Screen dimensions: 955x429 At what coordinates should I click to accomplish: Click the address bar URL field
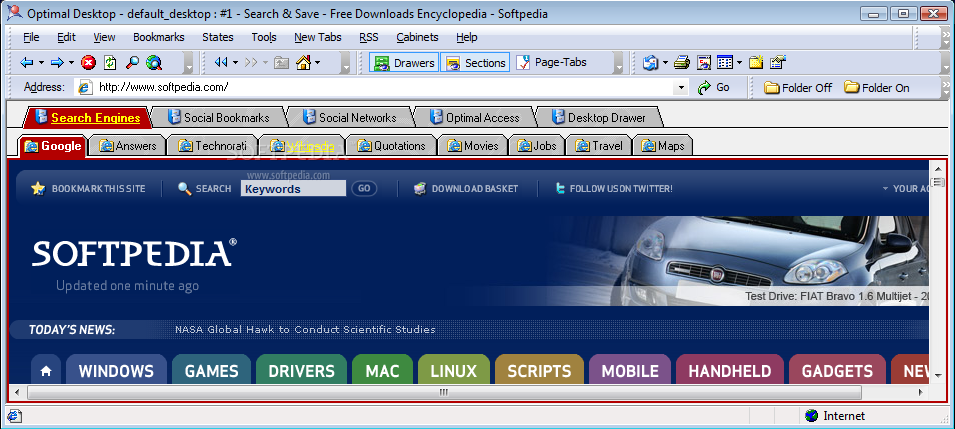(x=383, y=87)
